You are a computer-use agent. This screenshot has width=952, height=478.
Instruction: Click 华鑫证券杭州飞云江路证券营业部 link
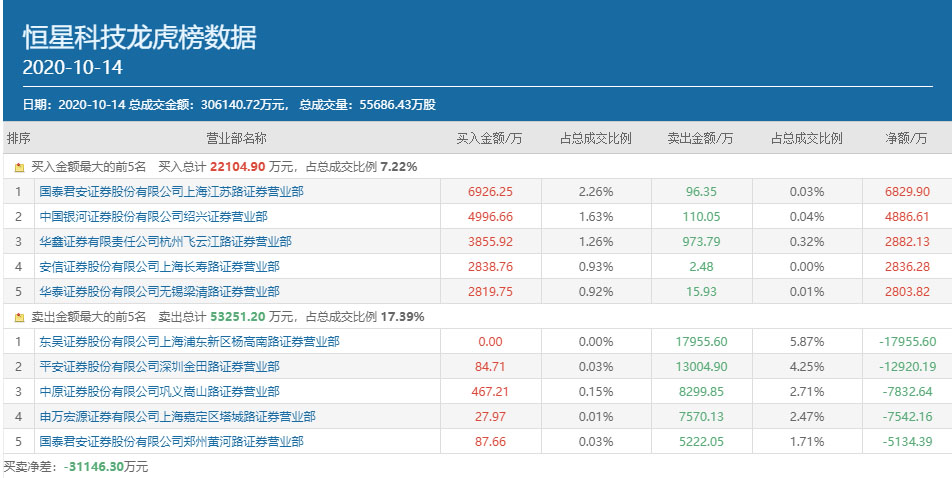point(165,241)
